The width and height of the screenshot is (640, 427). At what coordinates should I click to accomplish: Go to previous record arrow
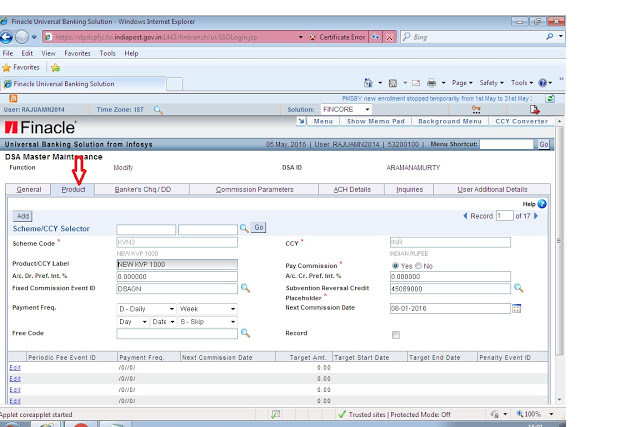(465, 216)
